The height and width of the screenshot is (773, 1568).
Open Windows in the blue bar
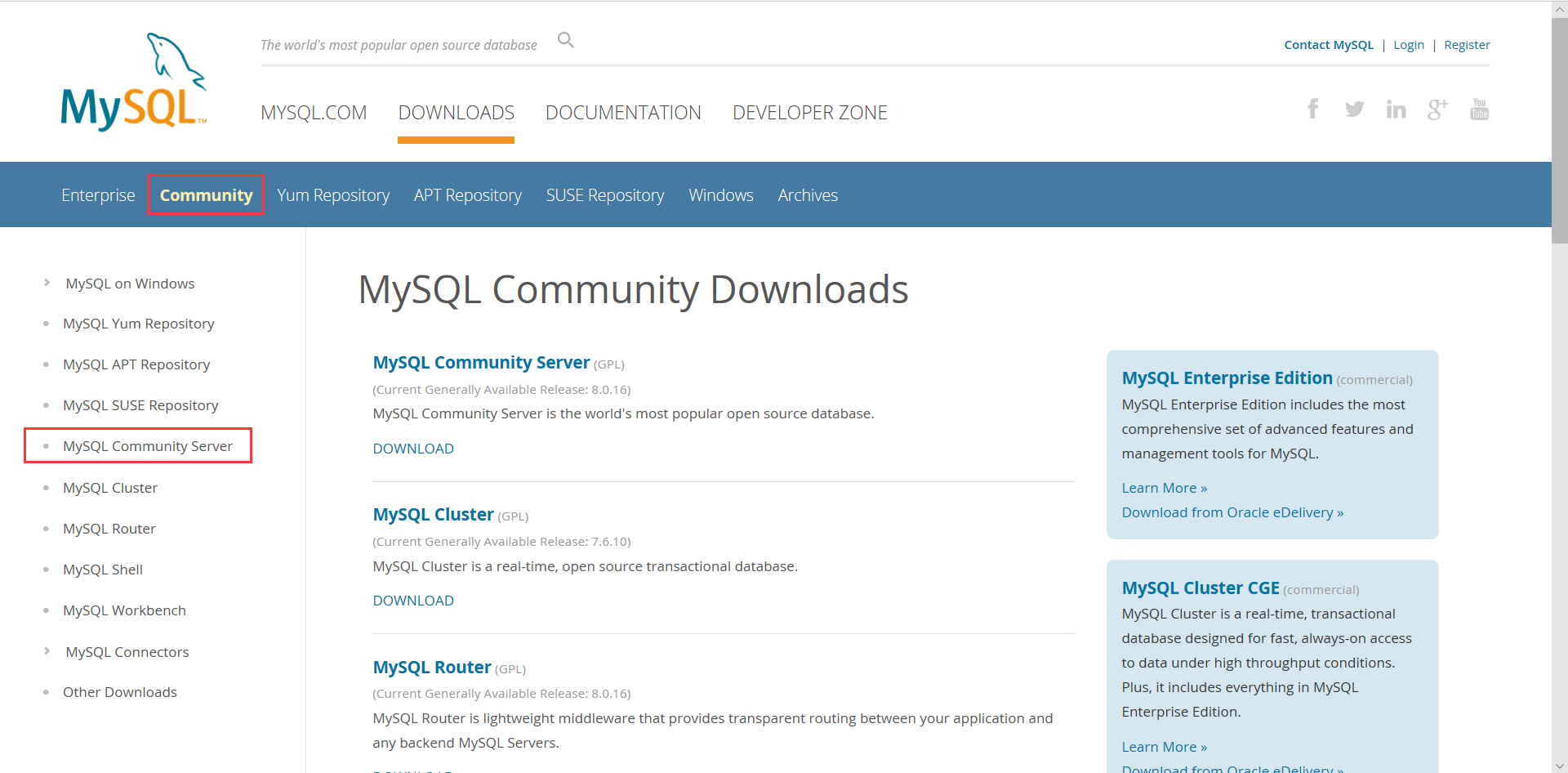[721, 195]
